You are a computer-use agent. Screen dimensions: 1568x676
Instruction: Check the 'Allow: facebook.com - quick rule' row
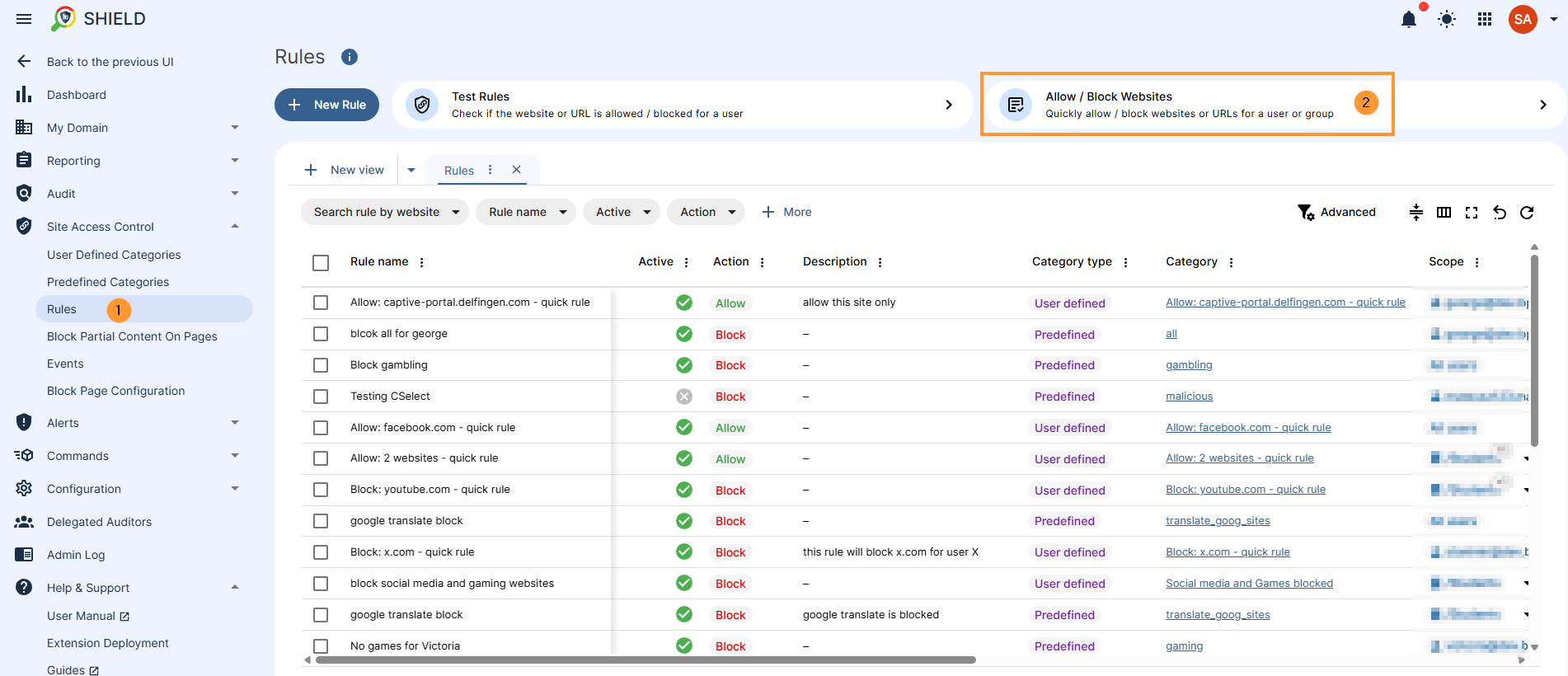(321, 428)
